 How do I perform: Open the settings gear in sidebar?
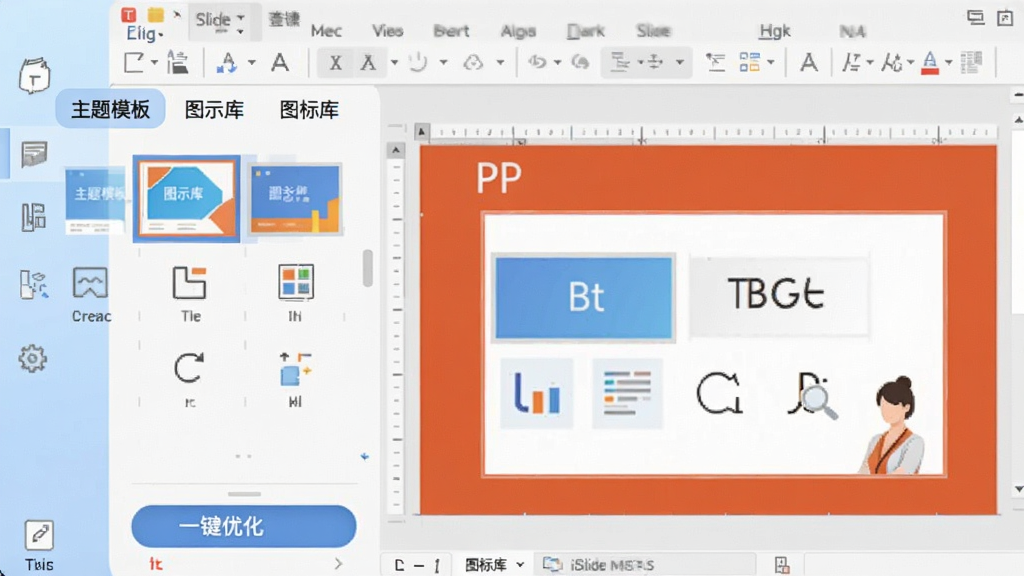click(x=33, y=358)
